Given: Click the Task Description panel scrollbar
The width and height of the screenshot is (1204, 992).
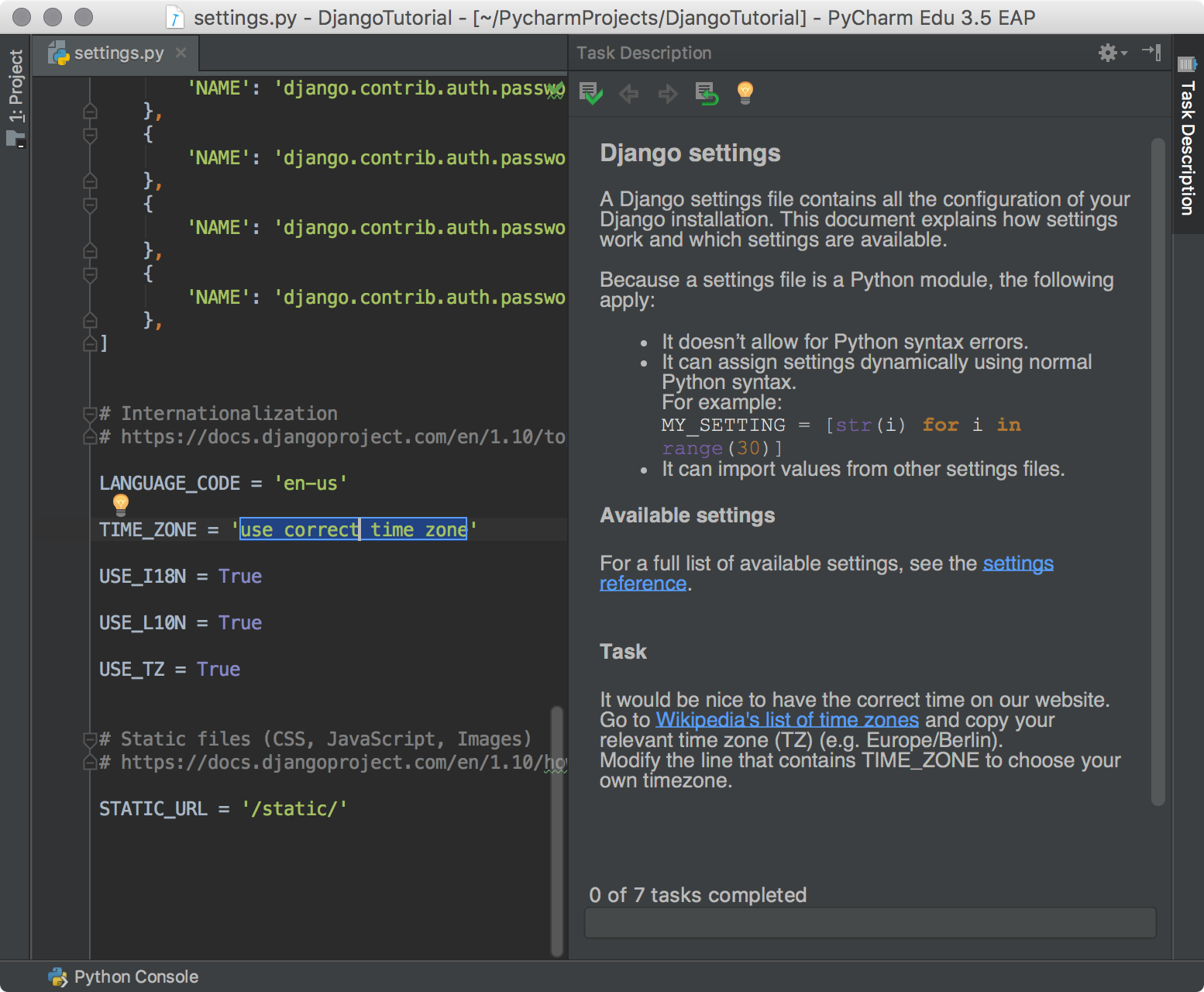Looking at the screenshot, I should 1158,472.
